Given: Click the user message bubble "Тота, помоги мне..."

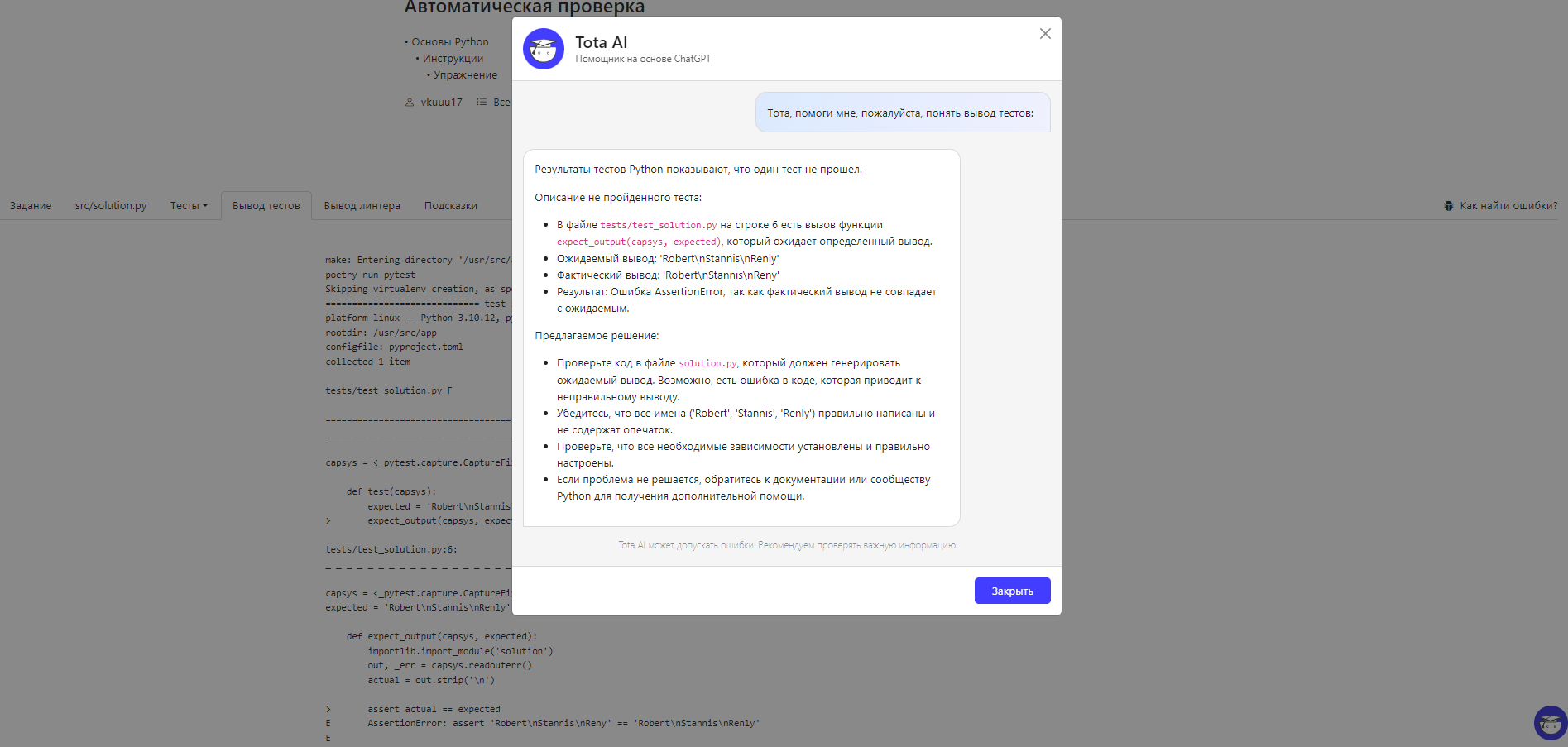Looking at the screenshot, I should [902, 113].
